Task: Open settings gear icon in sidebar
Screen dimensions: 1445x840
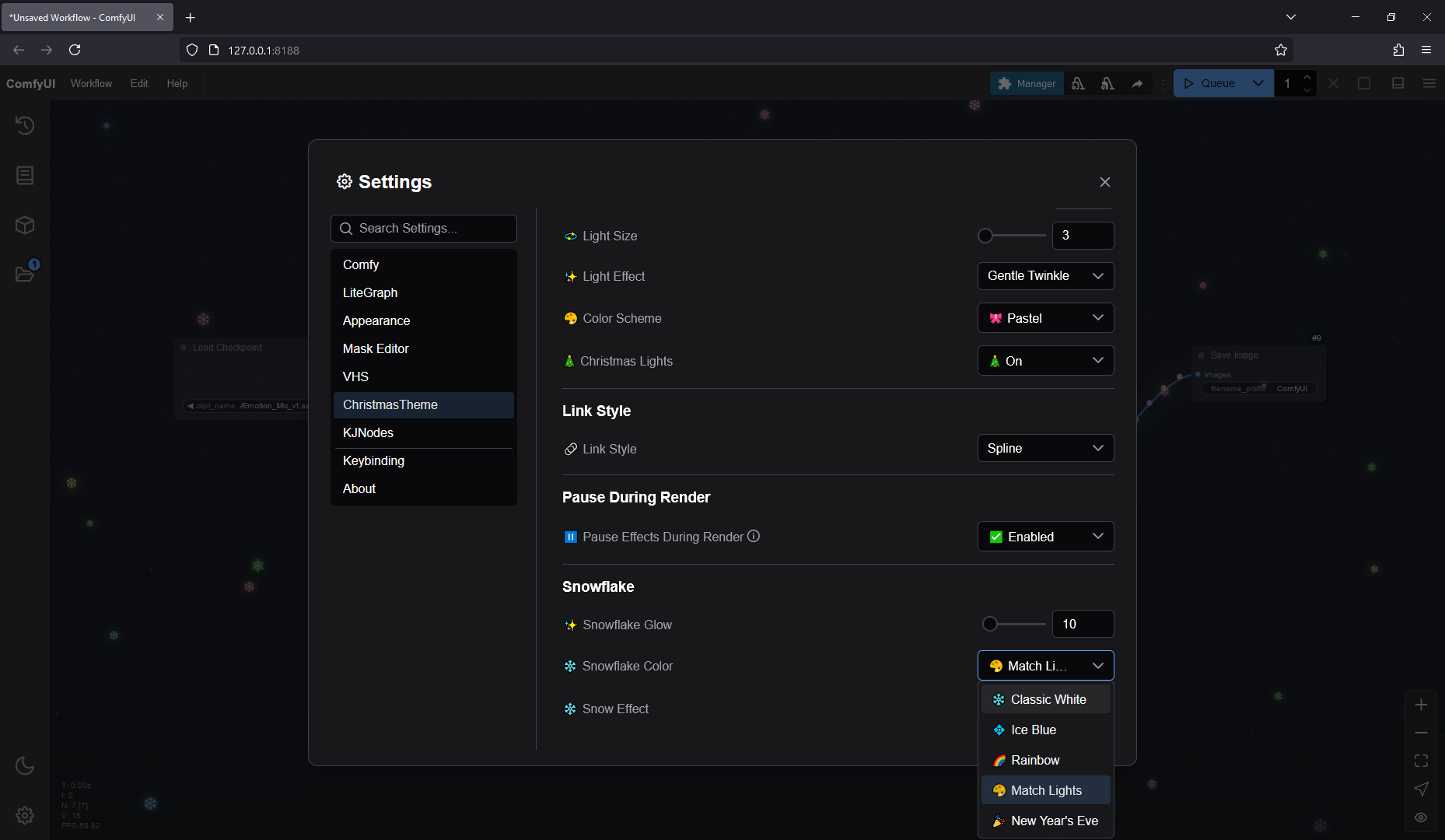Action: coord(25,815)
